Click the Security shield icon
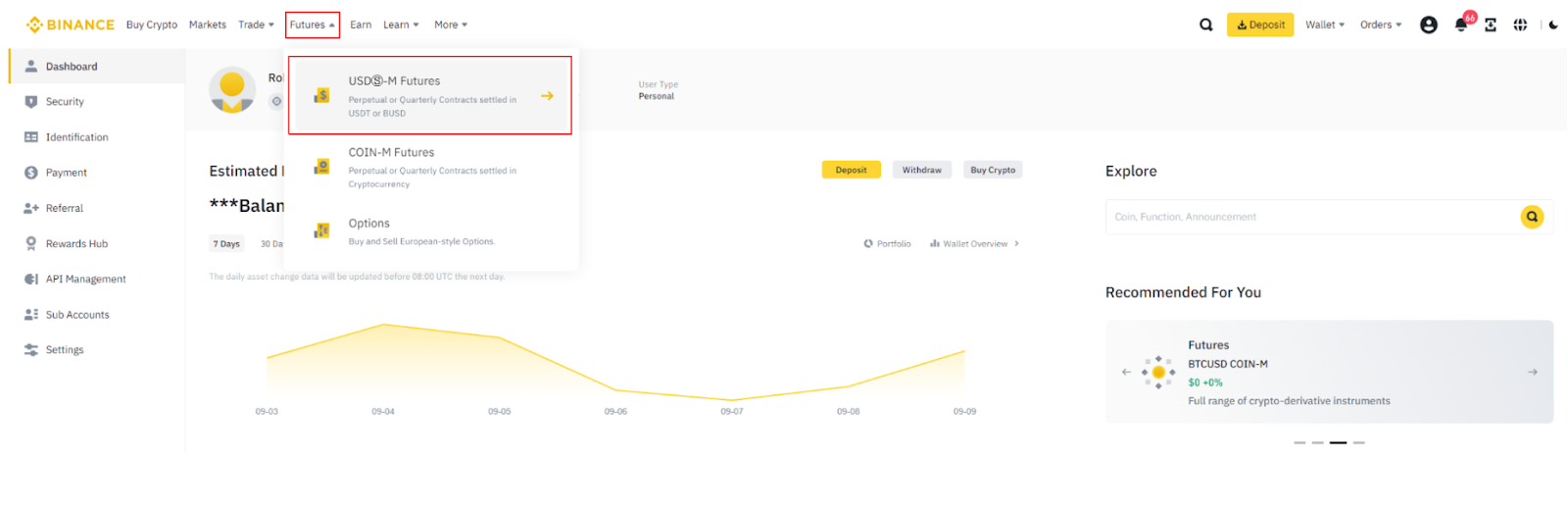The width and height of the screenshot is (1568, 510). pyautogui.click(x=31, y=101)
